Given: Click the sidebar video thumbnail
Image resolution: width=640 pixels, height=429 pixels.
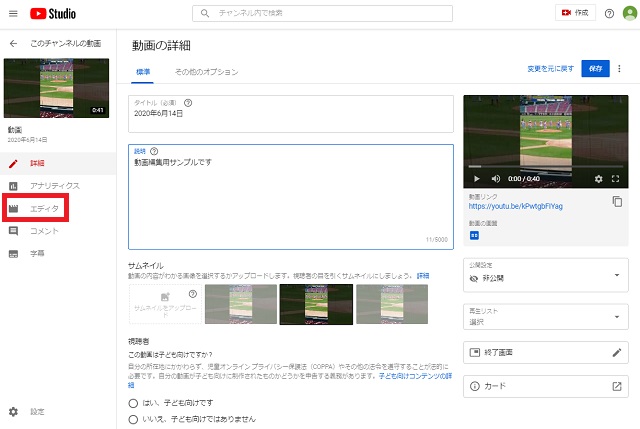Looking at the screenshot, I should coord(56,88).
